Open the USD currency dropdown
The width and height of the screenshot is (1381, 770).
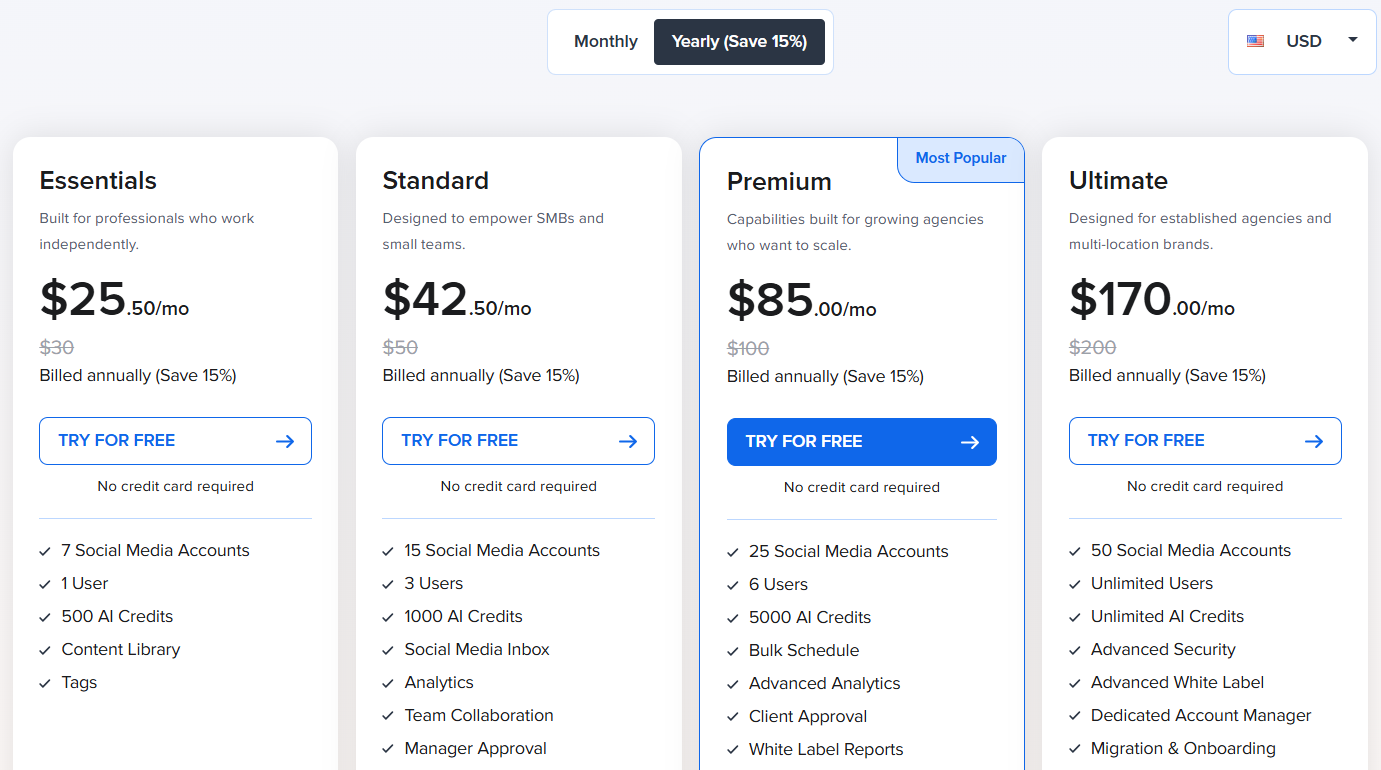point(1302,41)
